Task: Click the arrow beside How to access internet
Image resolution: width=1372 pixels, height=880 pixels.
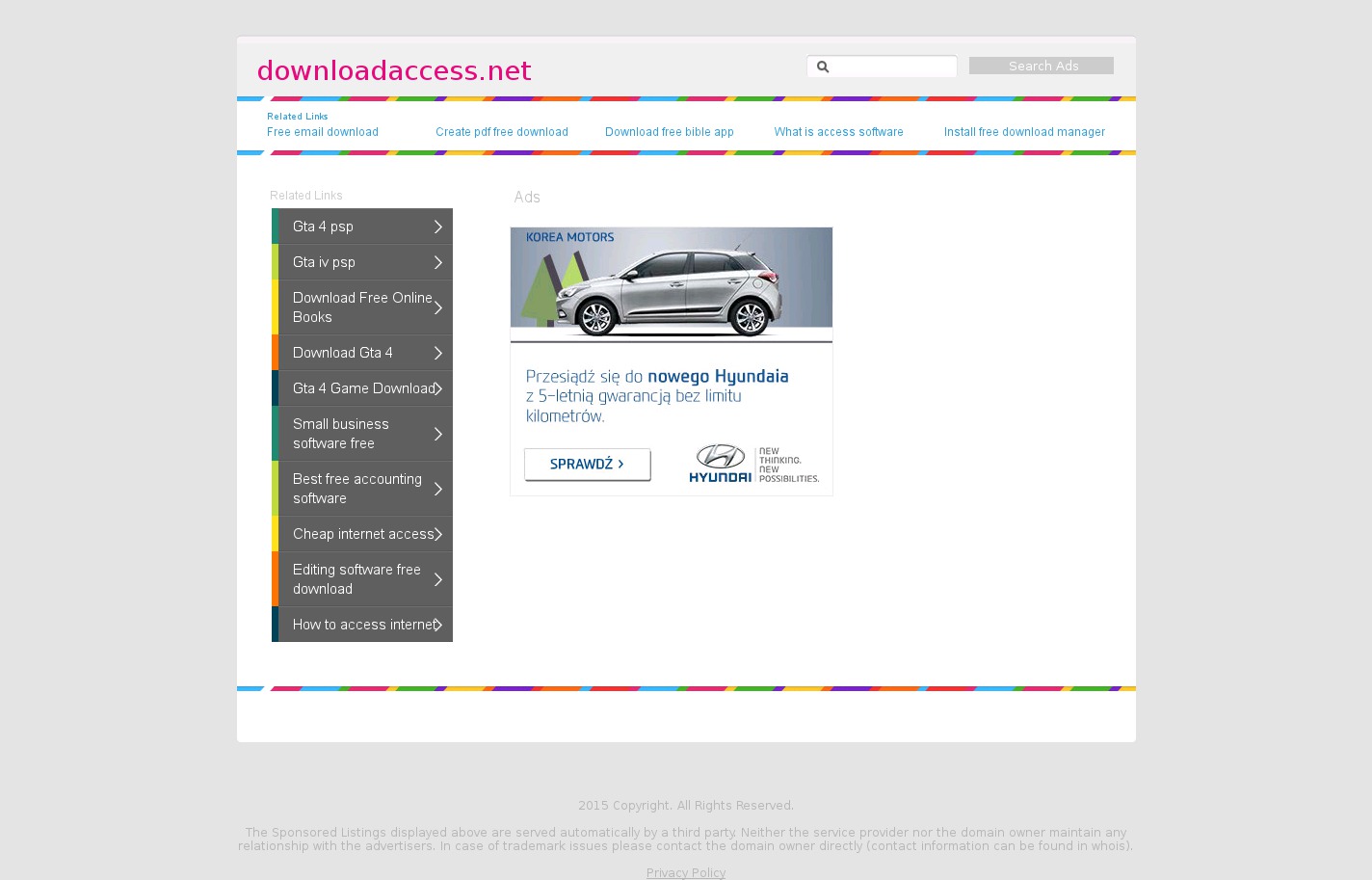Action: (438, 625)
